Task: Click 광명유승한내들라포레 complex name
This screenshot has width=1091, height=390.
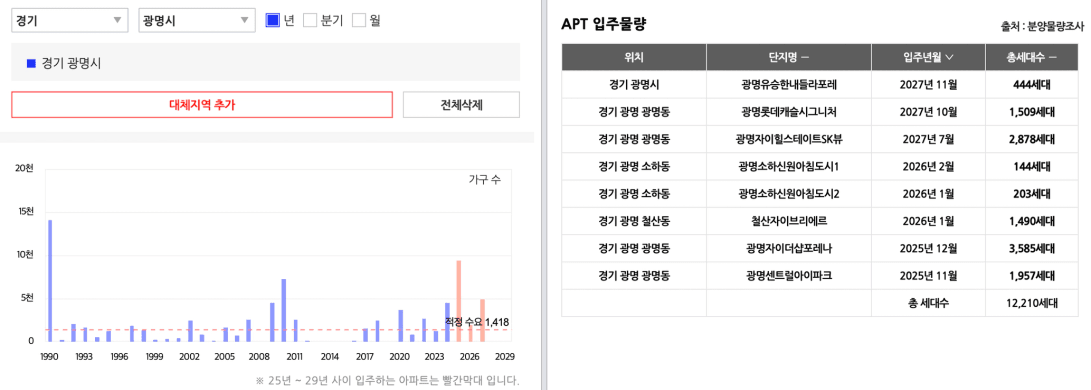Action: coord(789,85)
